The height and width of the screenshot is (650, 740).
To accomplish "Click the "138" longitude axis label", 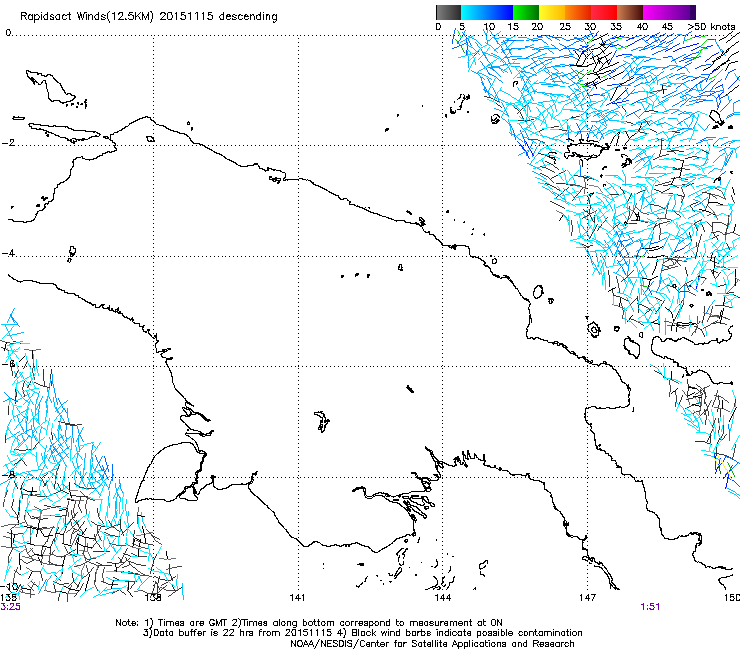I will tap(153, 598).
